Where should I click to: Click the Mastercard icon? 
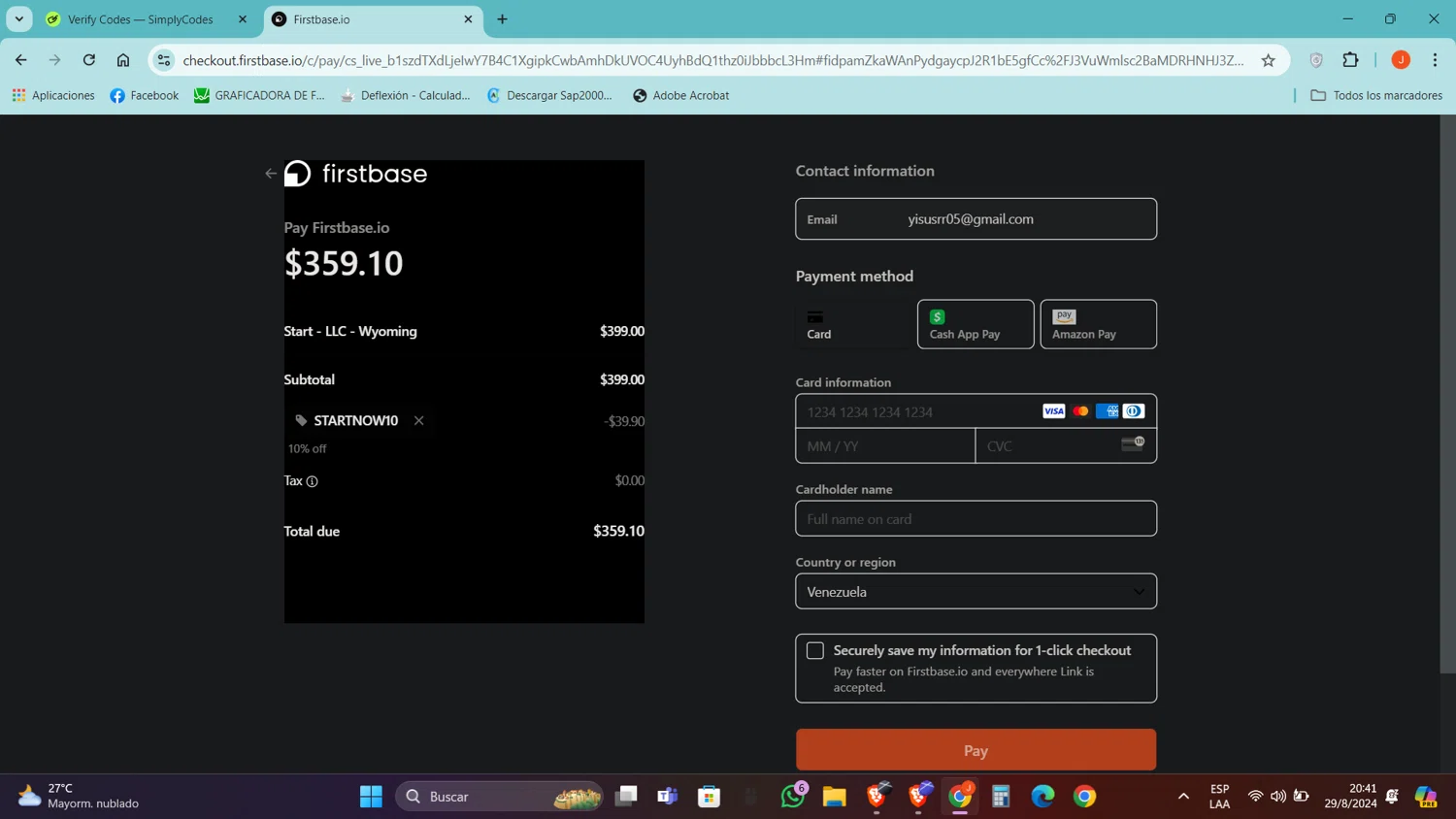click(x=1080, y=411)
